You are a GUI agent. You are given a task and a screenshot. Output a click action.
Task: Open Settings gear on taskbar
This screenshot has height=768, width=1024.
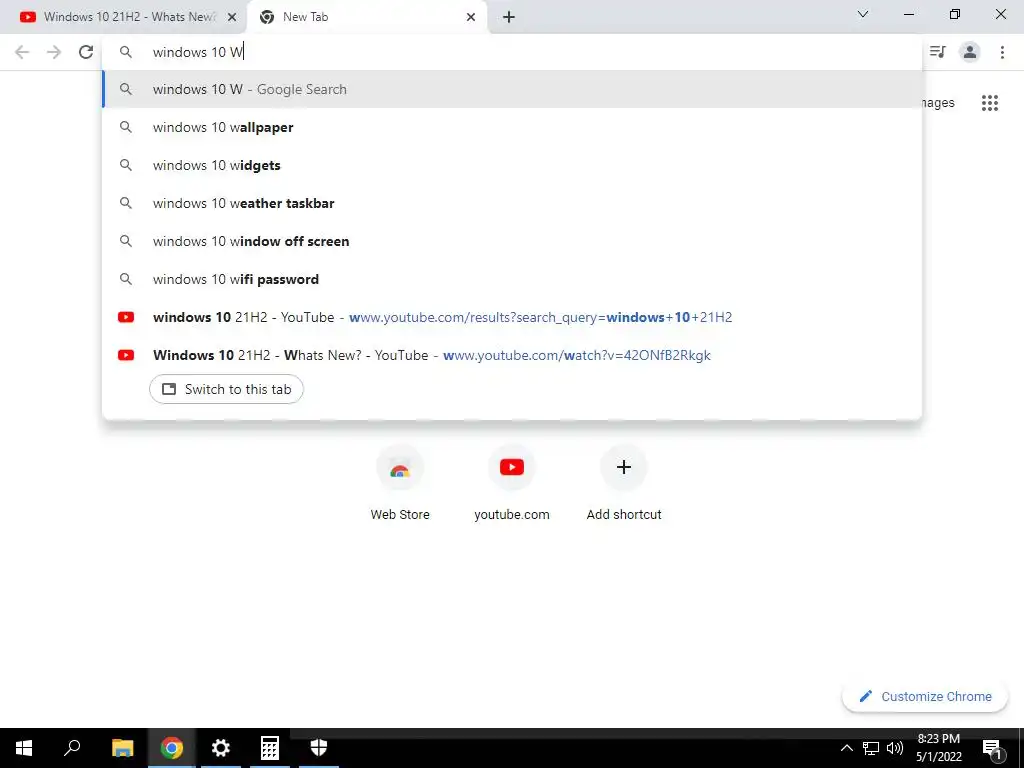click(221, 748)
